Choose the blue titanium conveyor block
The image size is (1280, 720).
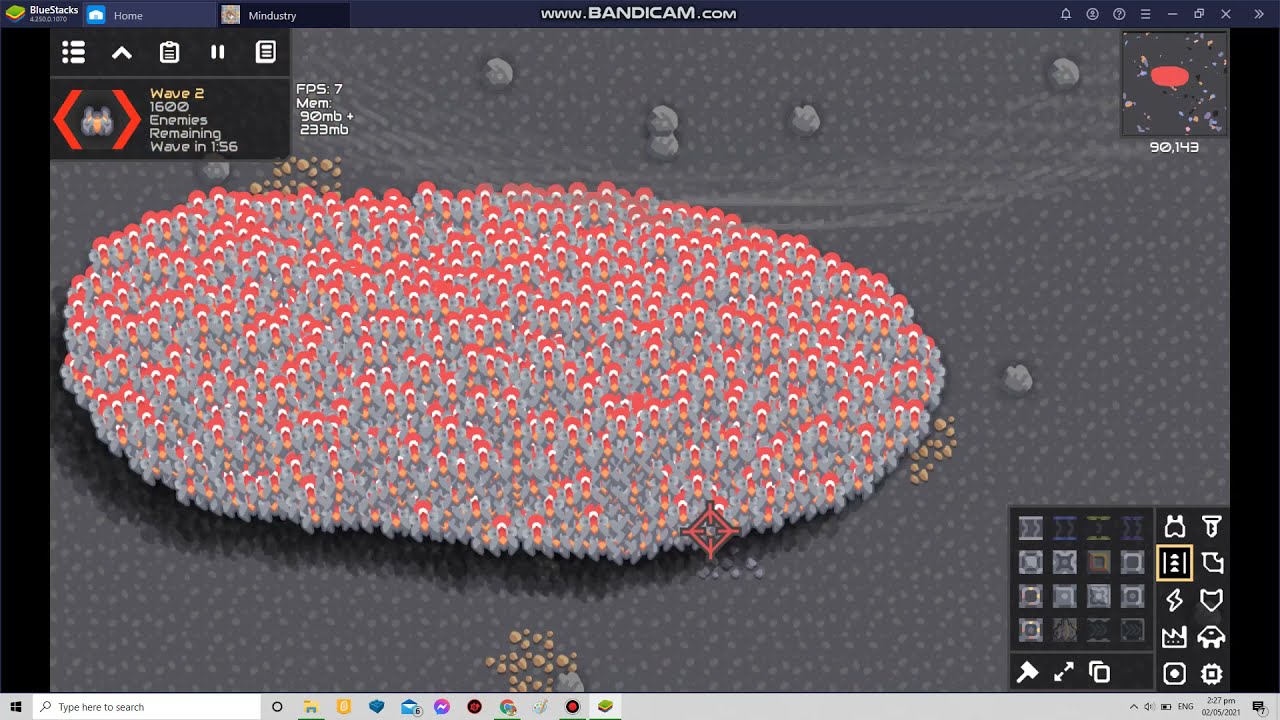[1065, 527]
